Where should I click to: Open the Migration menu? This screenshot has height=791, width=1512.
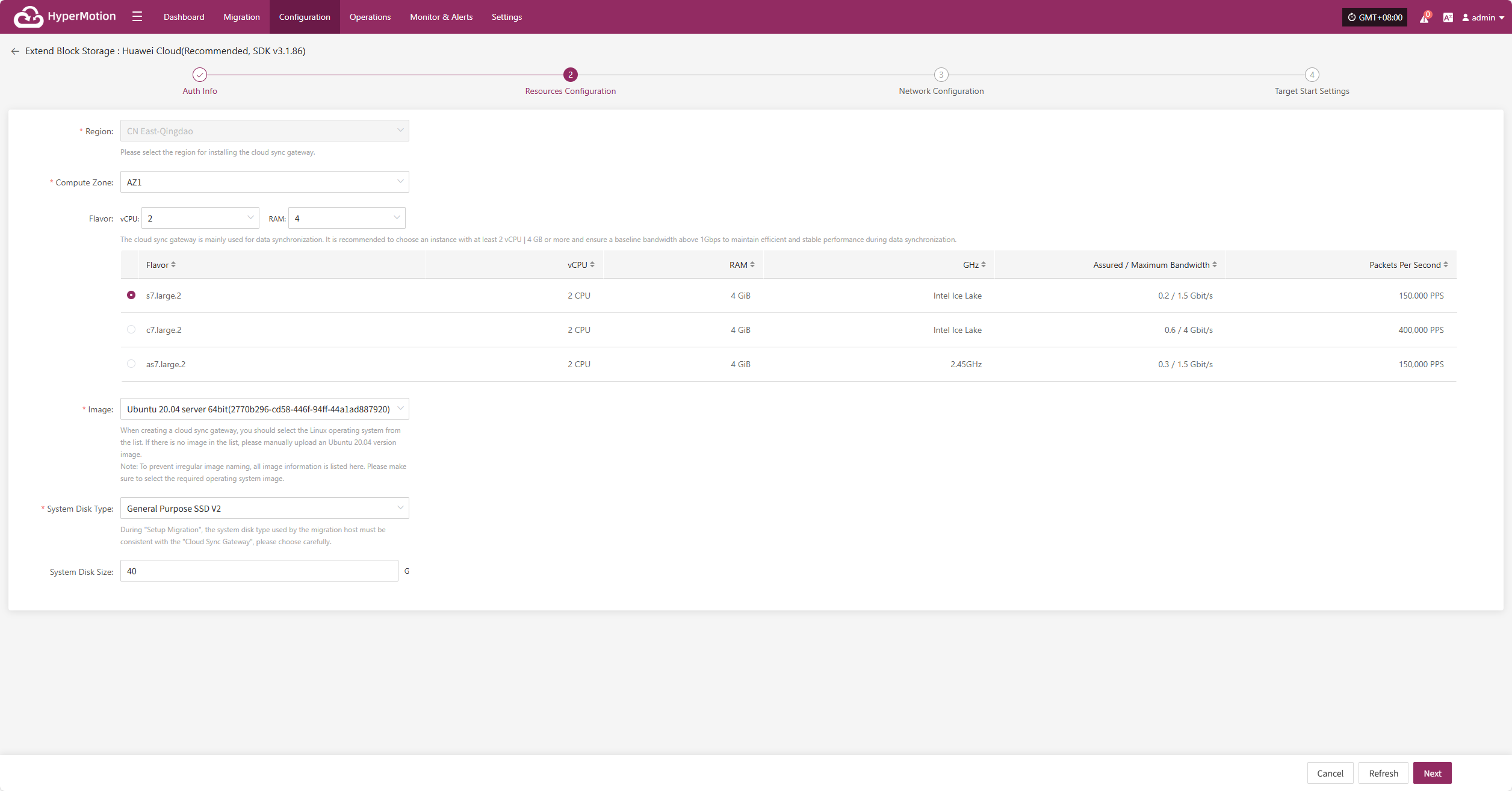click(242, 17)
